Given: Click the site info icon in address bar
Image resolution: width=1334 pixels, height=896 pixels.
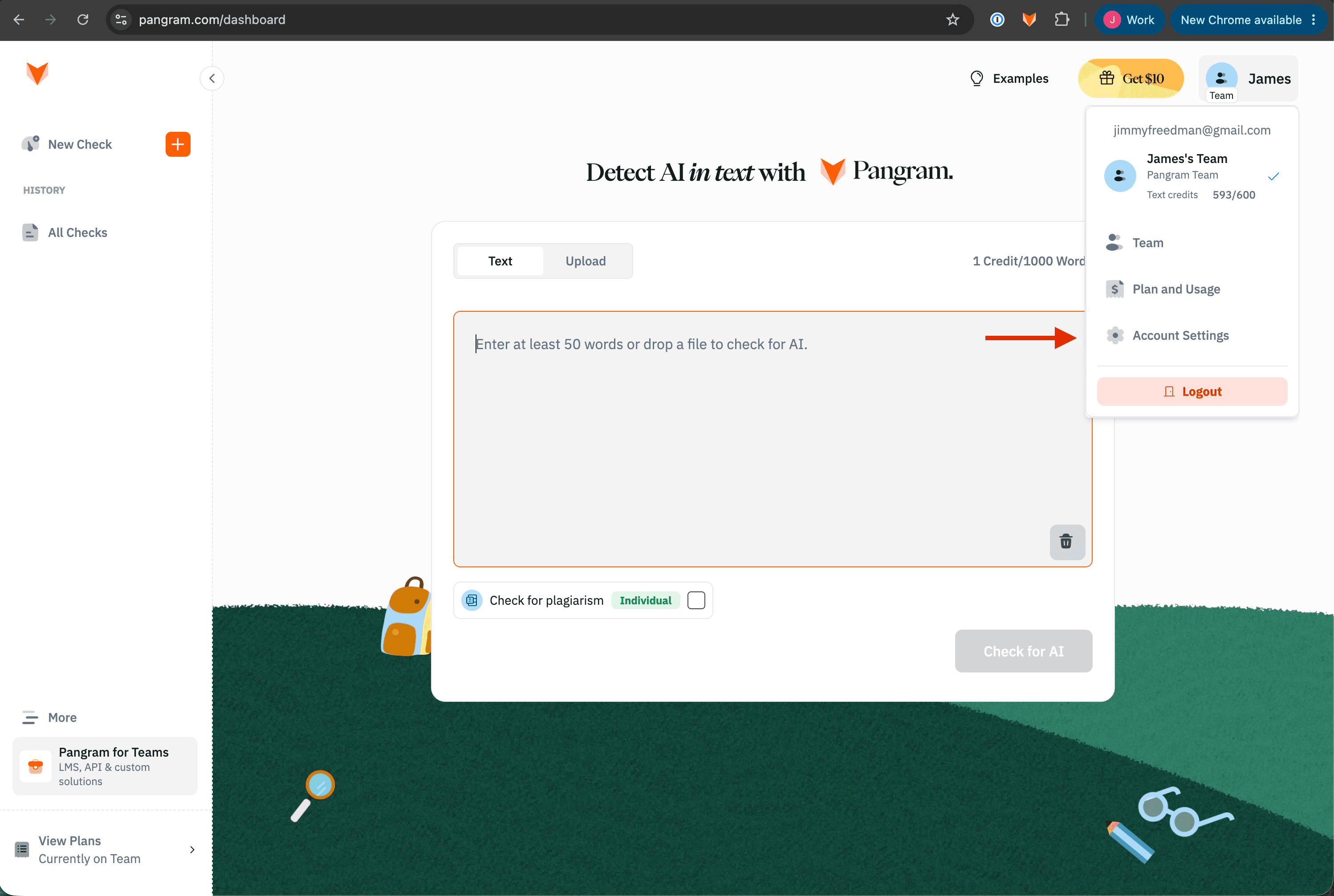Looking at the screenshot, I should pyautogui.click(x=121, y=20).
